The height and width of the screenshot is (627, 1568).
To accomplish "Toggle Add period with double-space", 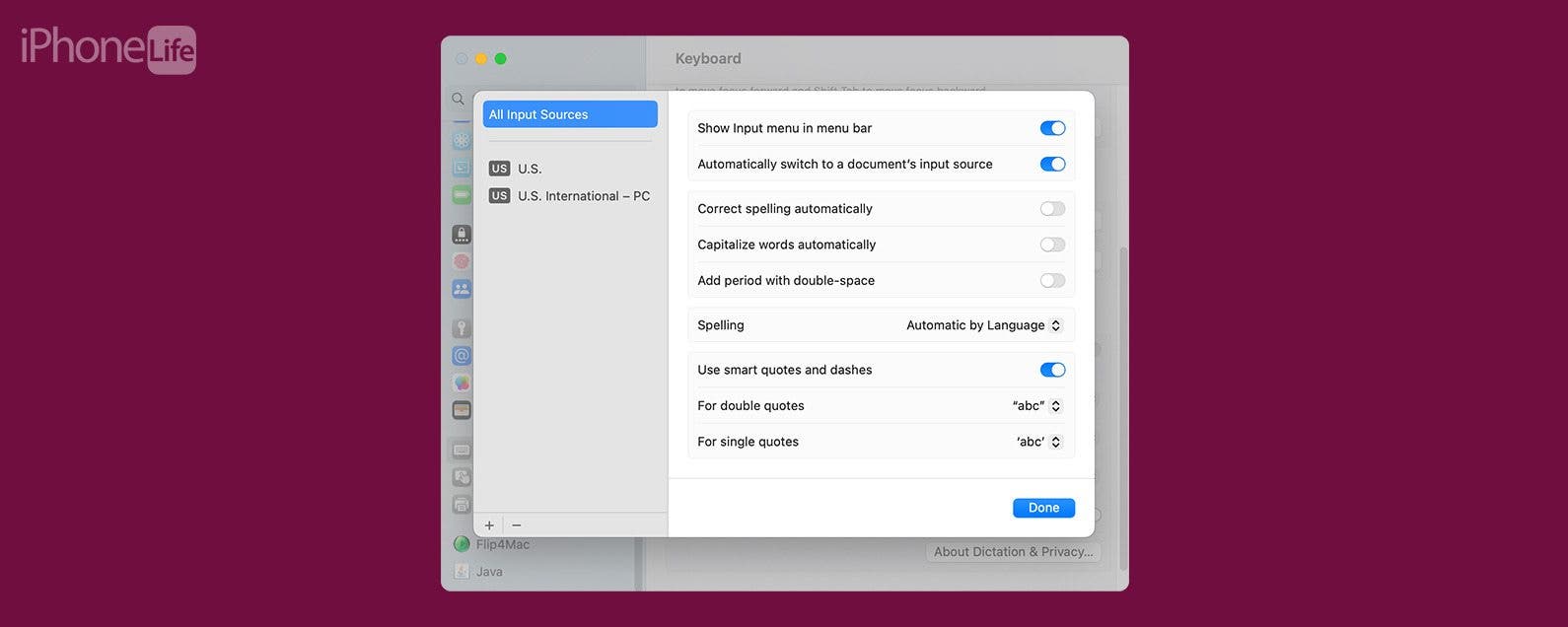I will click(x=1052, y=281).
